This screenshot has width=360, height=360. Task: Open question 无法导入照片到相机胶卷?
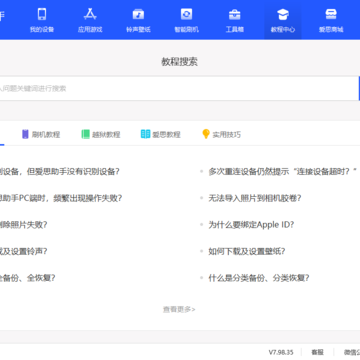tap(255, 198)
